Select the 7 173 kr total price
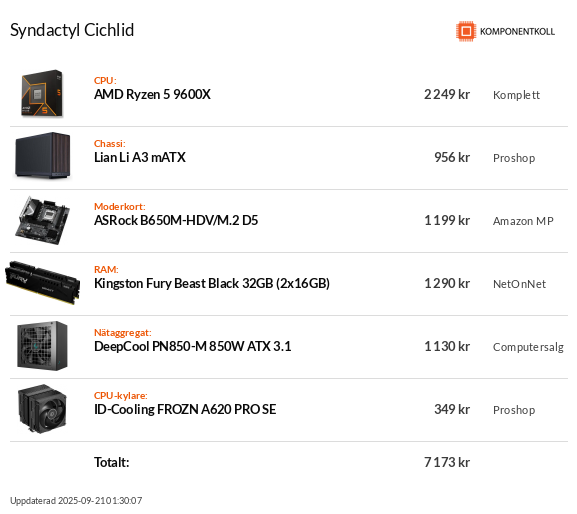This screenshot has width=577, height=514. pyautogui.click(x=447, y=462)
